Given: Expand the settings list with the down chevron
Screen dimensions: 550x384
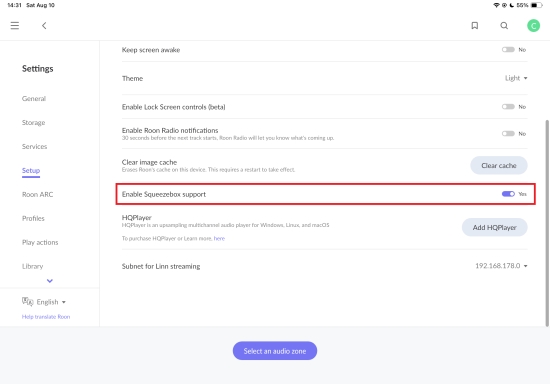Looking at the screenshot, I should coord(50,281).
